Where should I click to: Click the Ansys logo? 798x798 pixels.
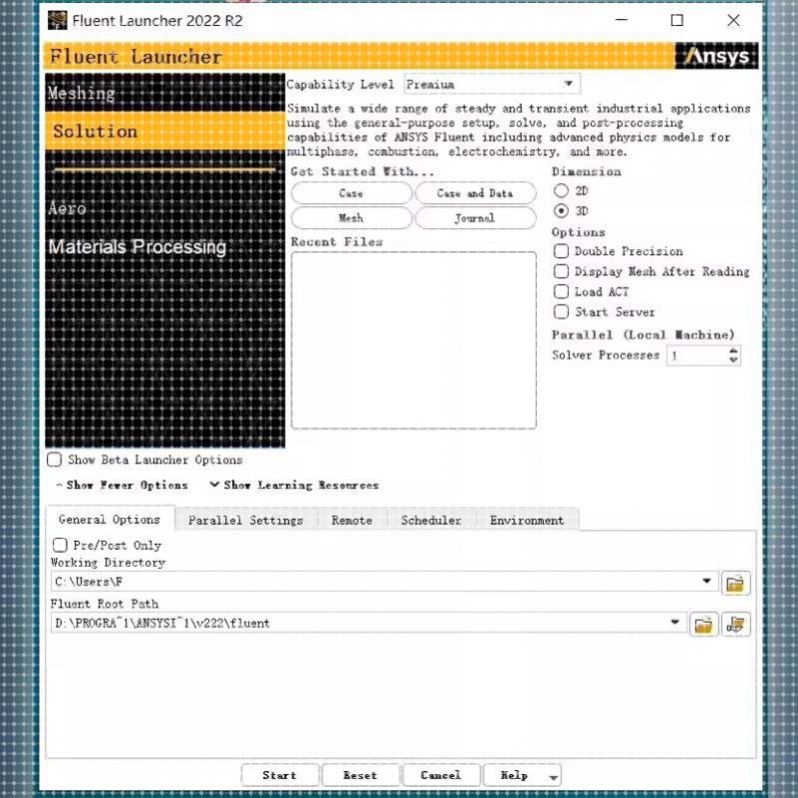(x=717, y=56)
